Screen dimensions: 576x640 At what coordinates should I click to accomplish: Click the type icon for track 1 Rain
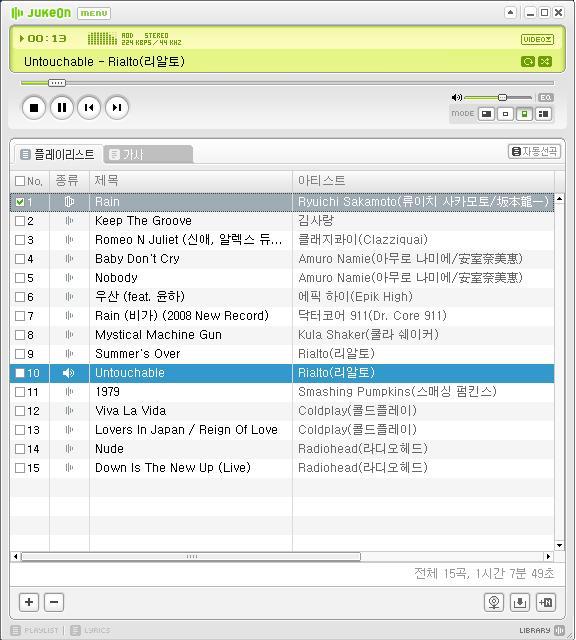[69, 202]
